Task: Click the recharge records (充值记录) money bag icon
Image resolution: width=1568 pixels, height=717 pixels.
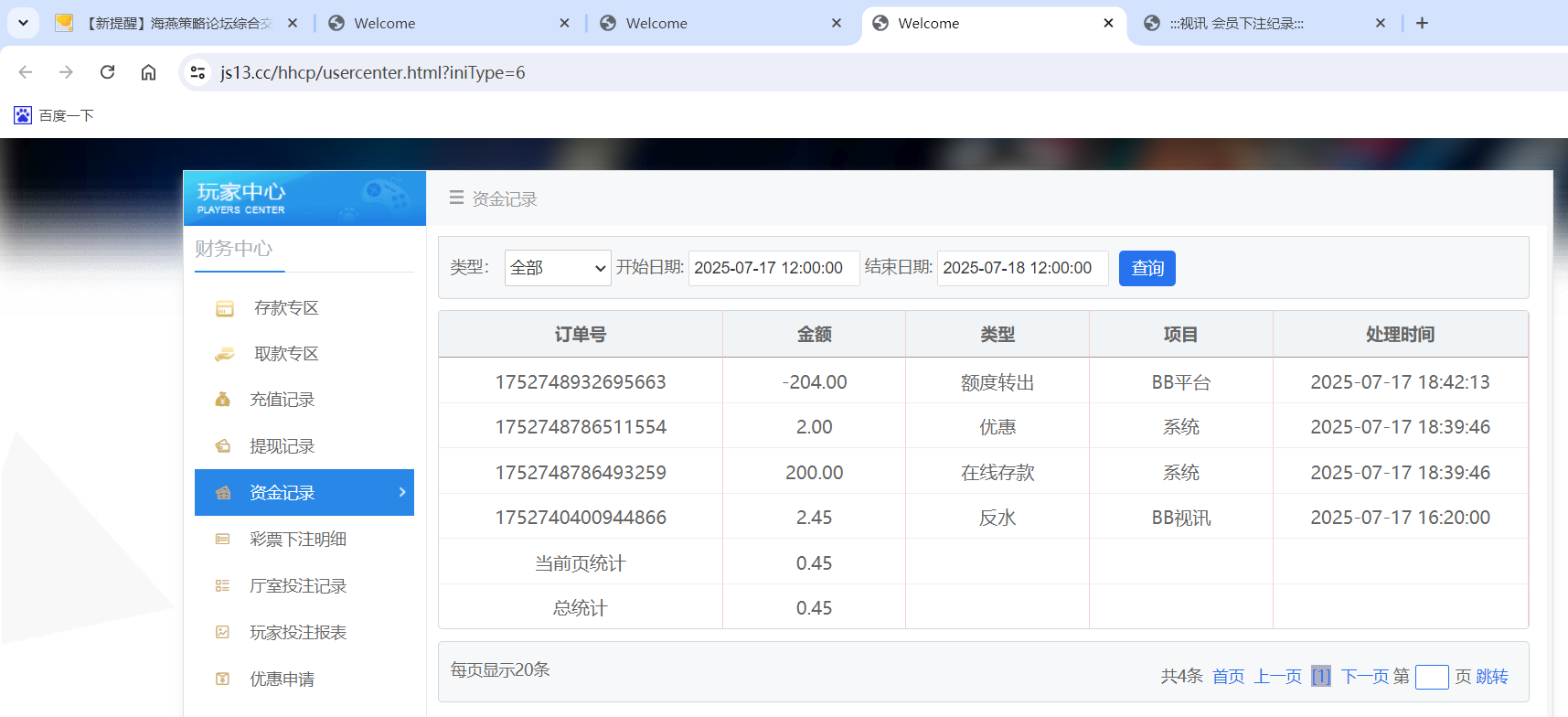Action: [222, 400]
